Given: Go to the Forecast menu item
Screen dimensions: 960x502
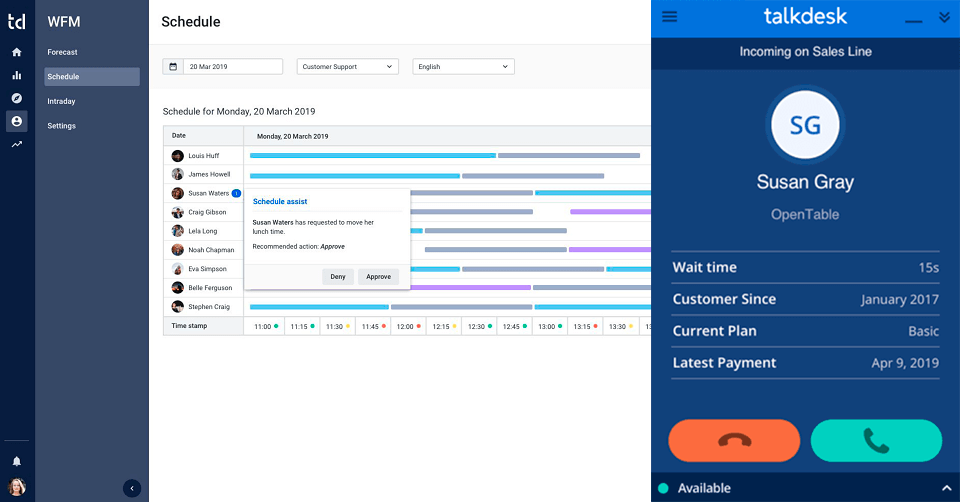Looking at the screenshot, I should coord(62,52).
